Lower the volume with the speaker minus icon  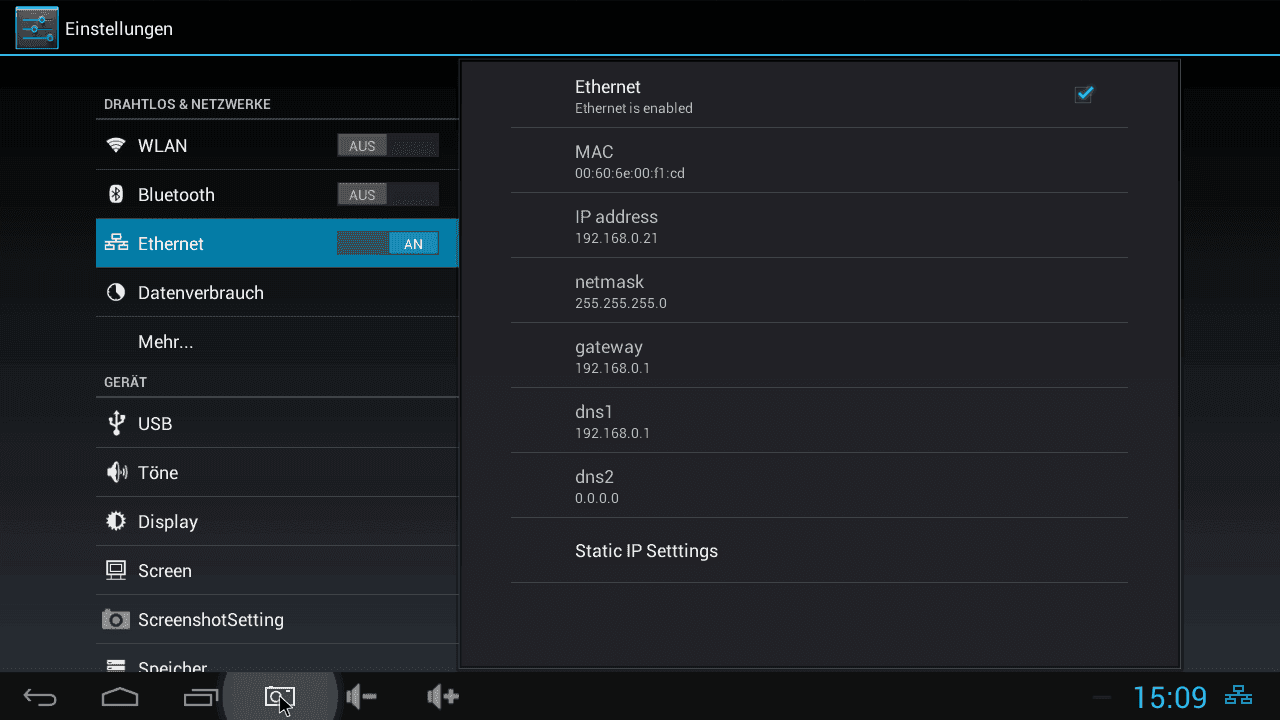(361, 696)
